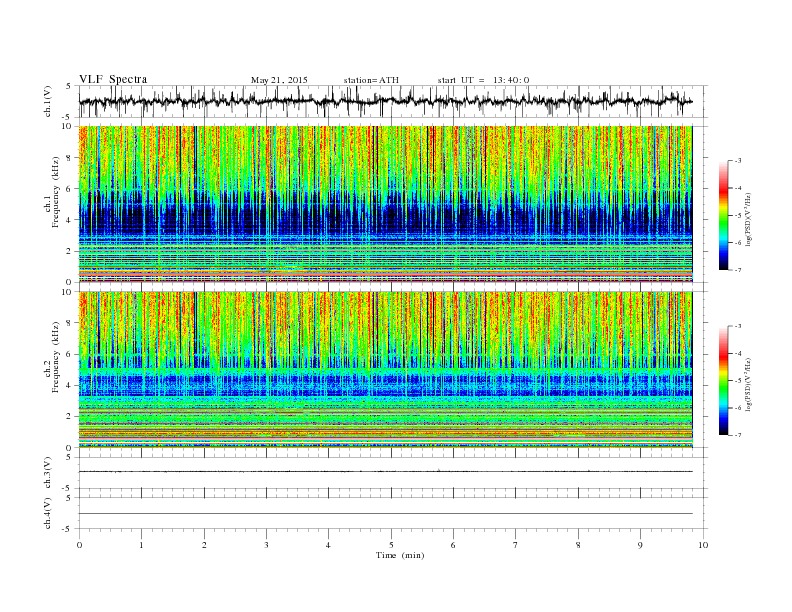Select the ch.1(V) waveform axis label
The height and width of the screenshot is (612, 792).
[48, 101]
